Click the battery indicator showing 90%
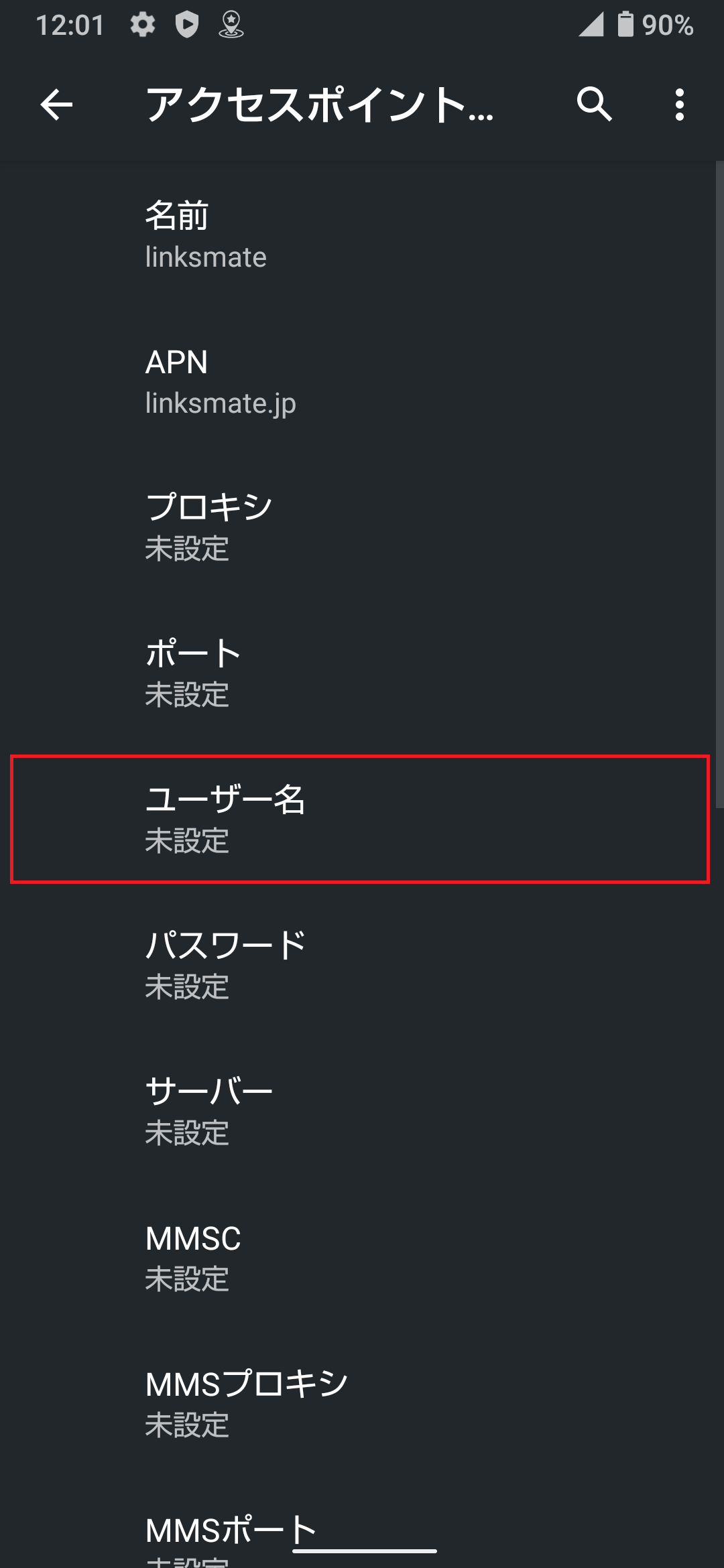Viewport: 724px width, 1568px height. pyautogui.click(x=644, y=25)
